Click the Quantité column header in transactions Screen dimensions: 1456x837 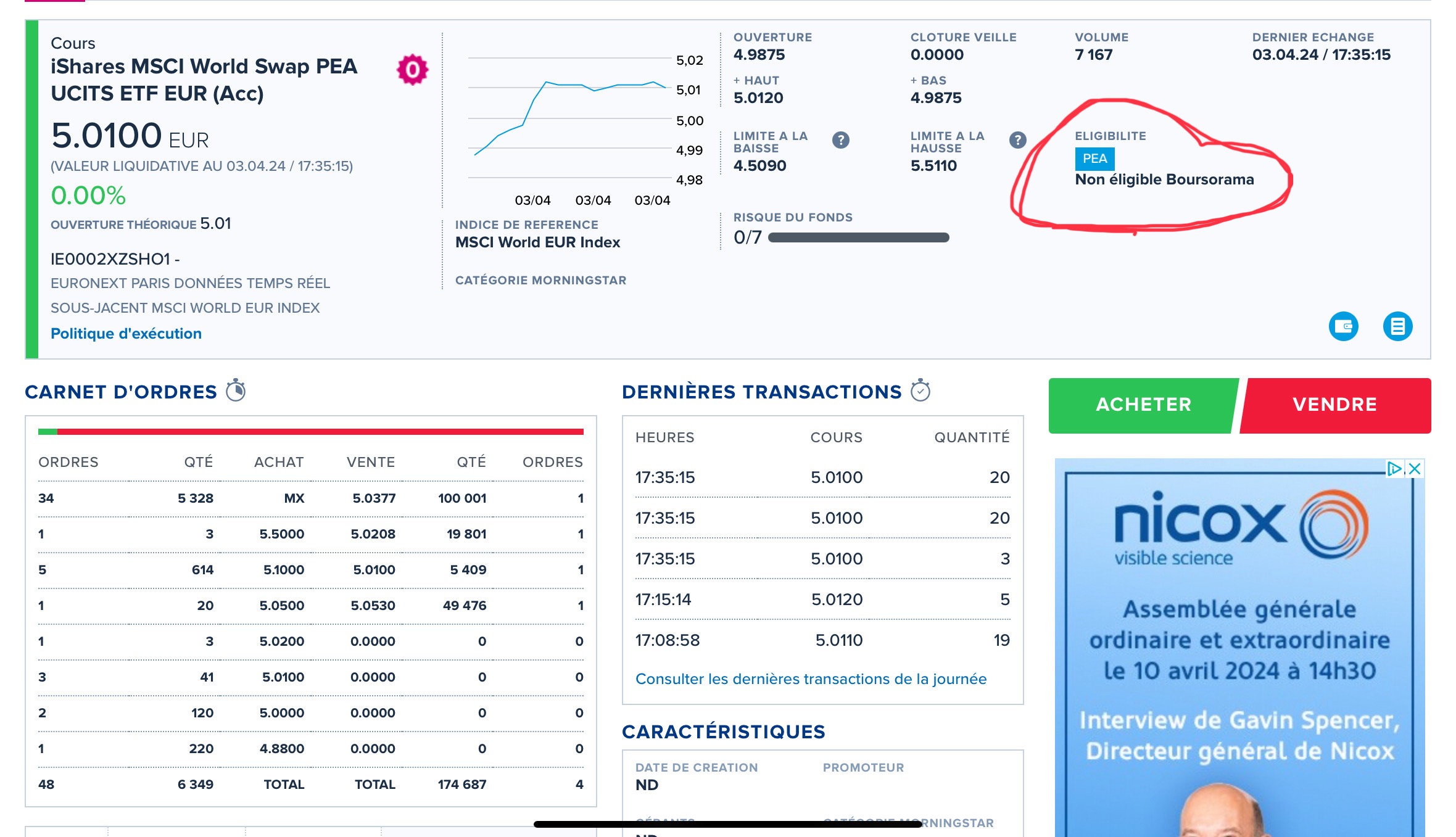pyautogui.click(x=972, y=437)
